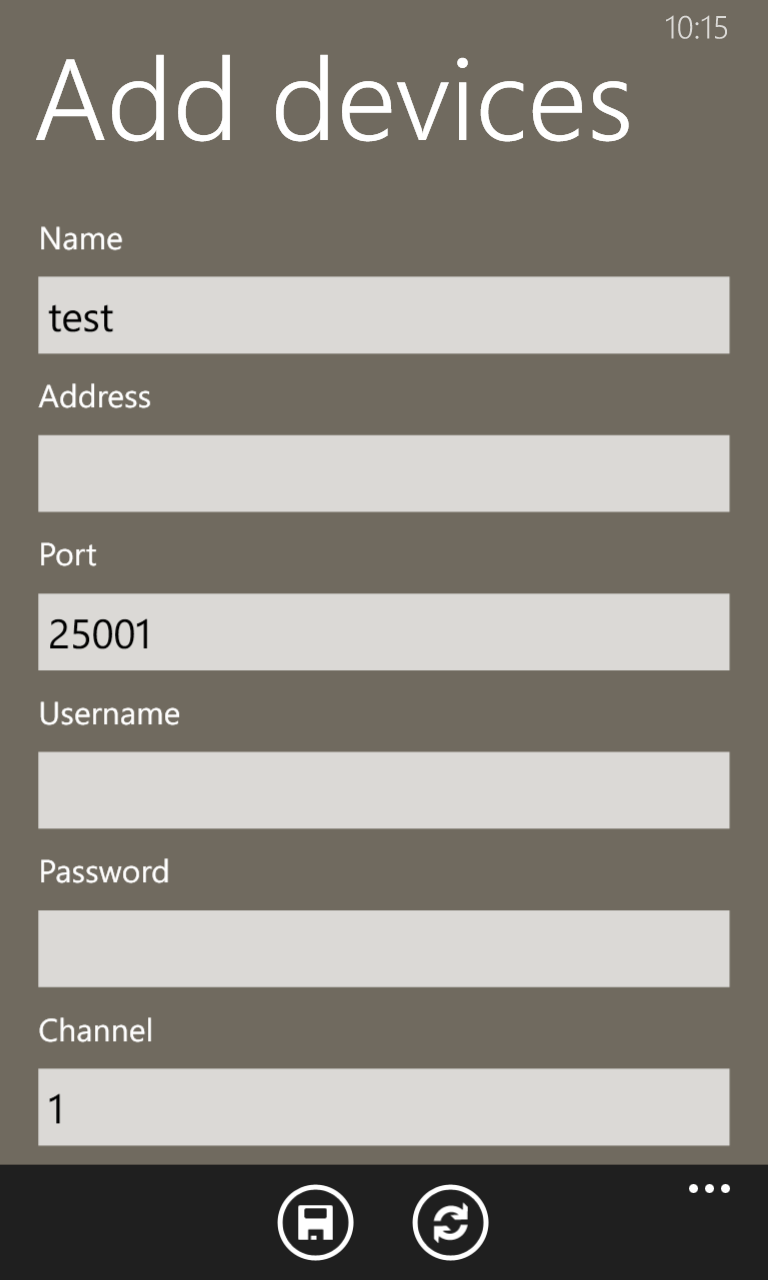Tap the "Password" field label
Image resolution: width=768 pixels, height=1280 pixels.
[x=104, y=871]
